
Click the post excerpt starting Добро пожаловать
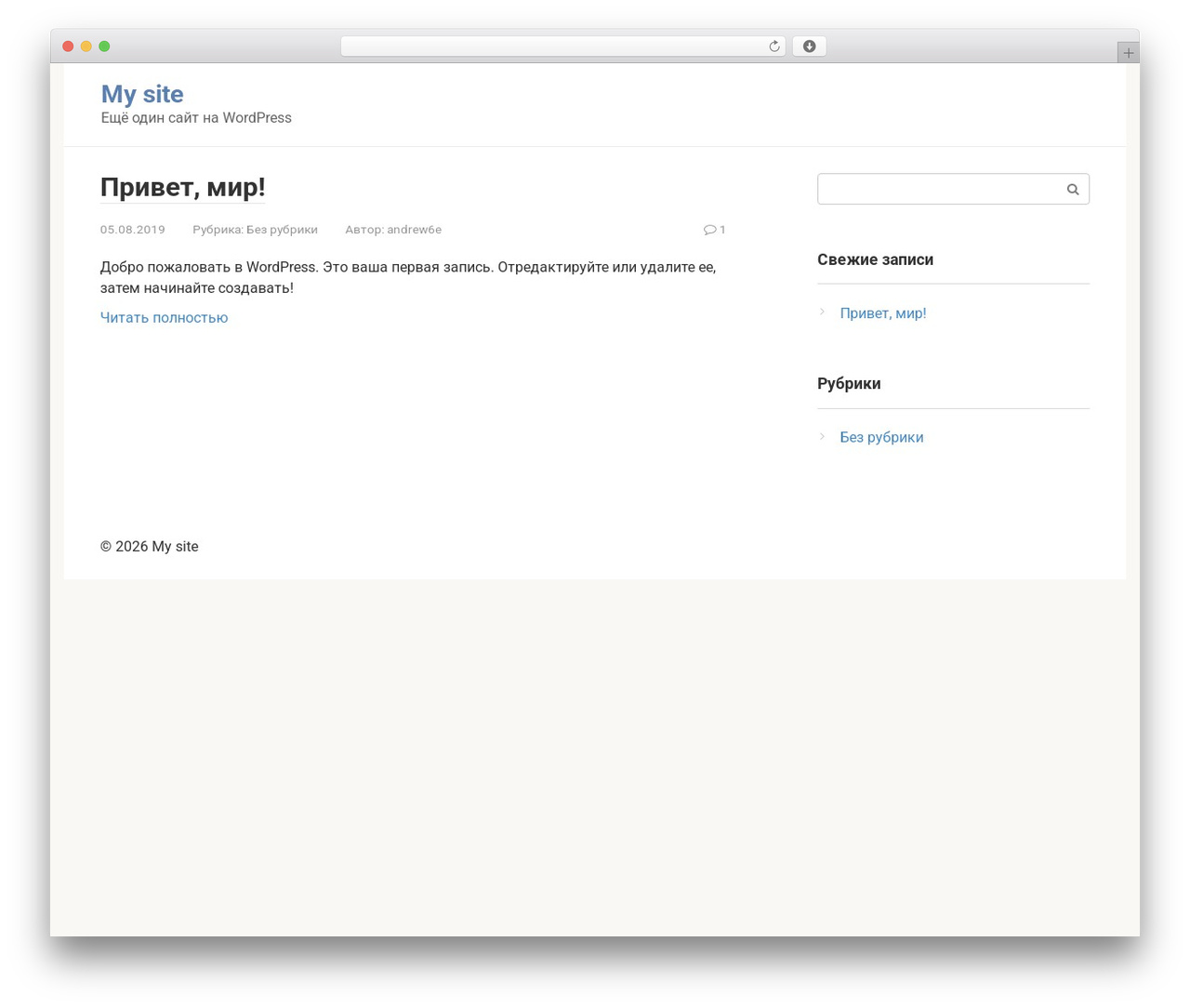pyautogui.click(x=408, y=277)
